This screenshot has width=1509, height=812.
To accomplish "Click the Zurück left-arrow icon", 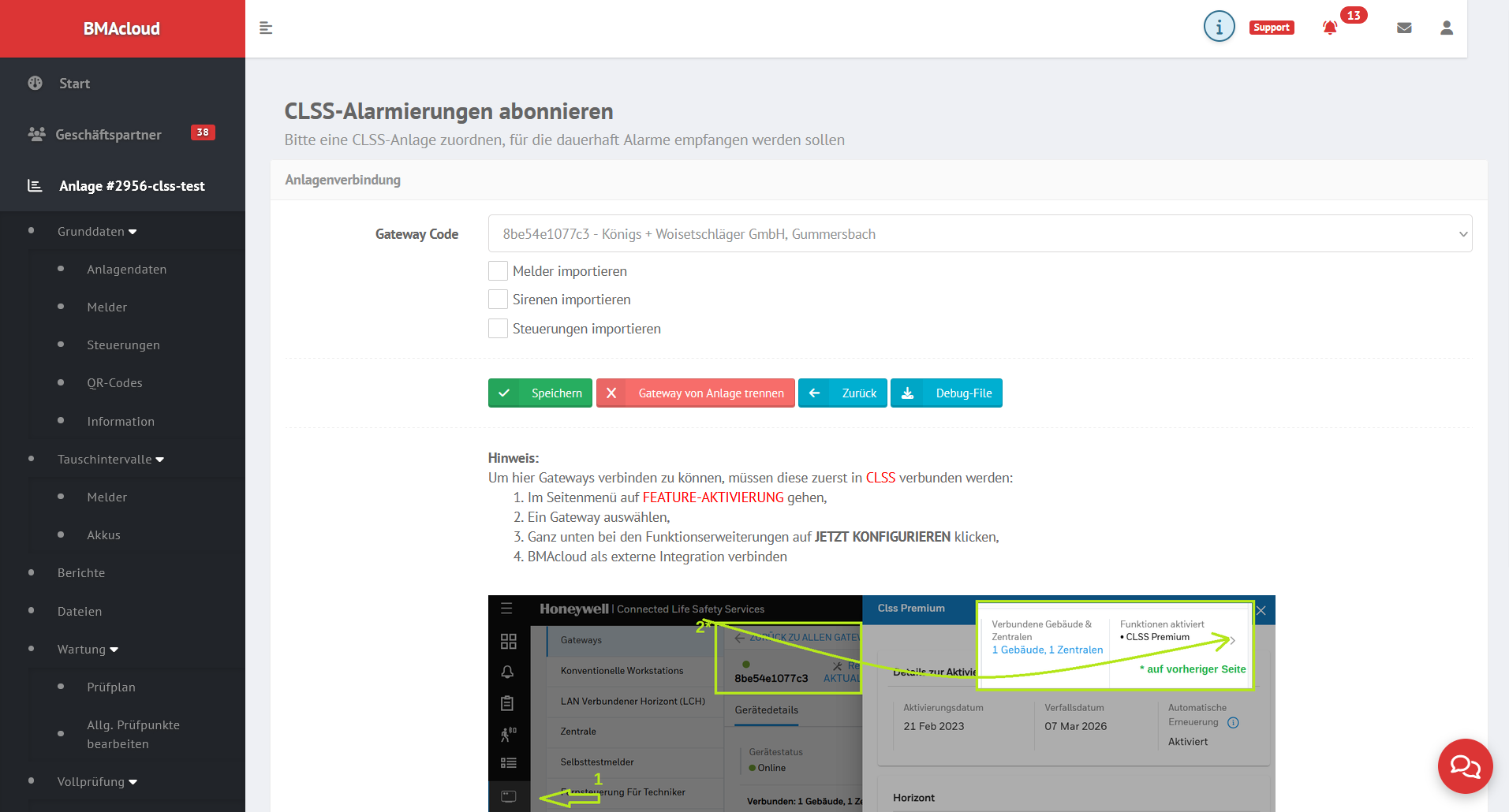I will pos(814,393).
